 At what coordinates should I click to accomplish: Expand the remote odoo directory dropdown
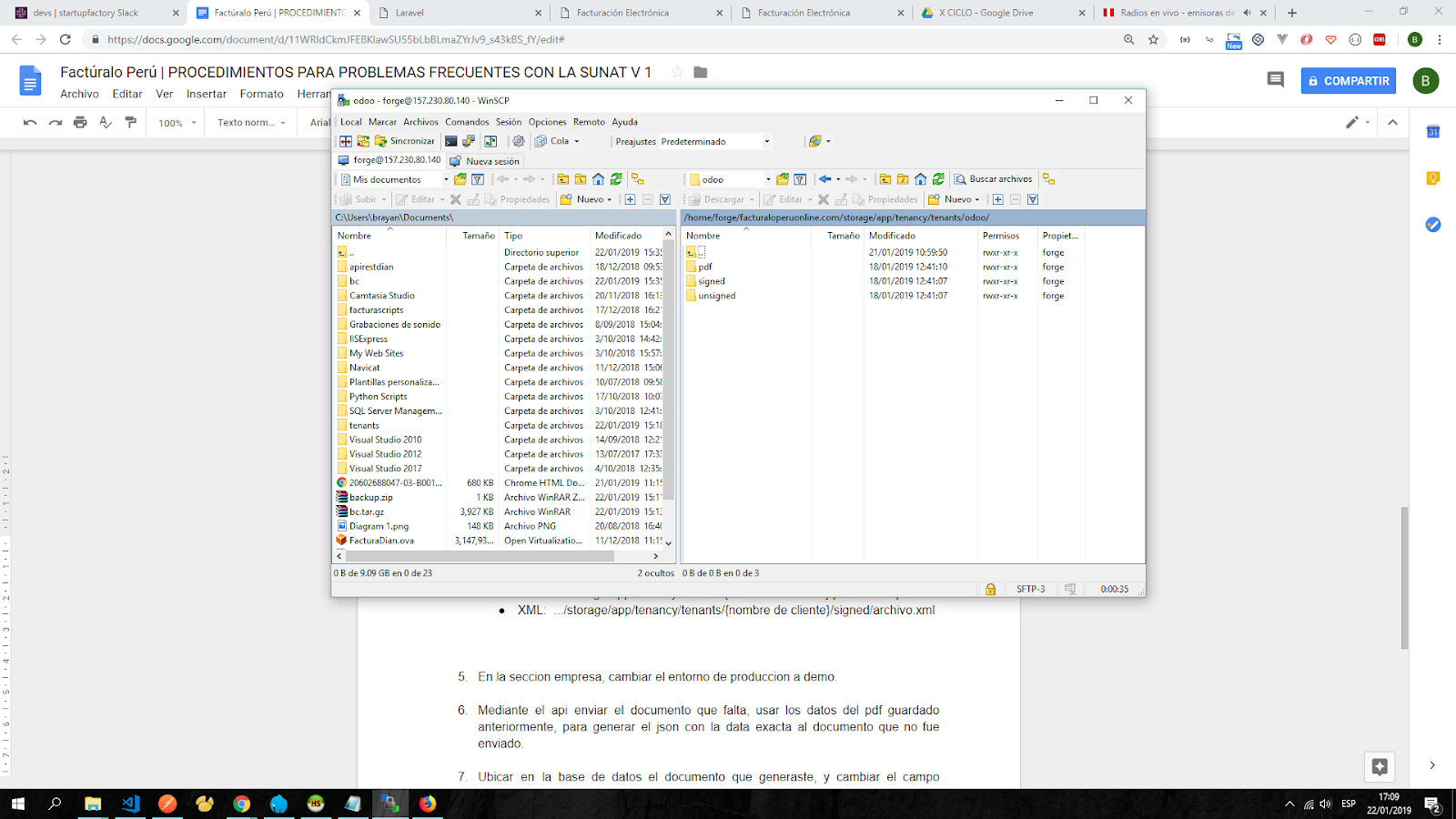tap(768, 179)
